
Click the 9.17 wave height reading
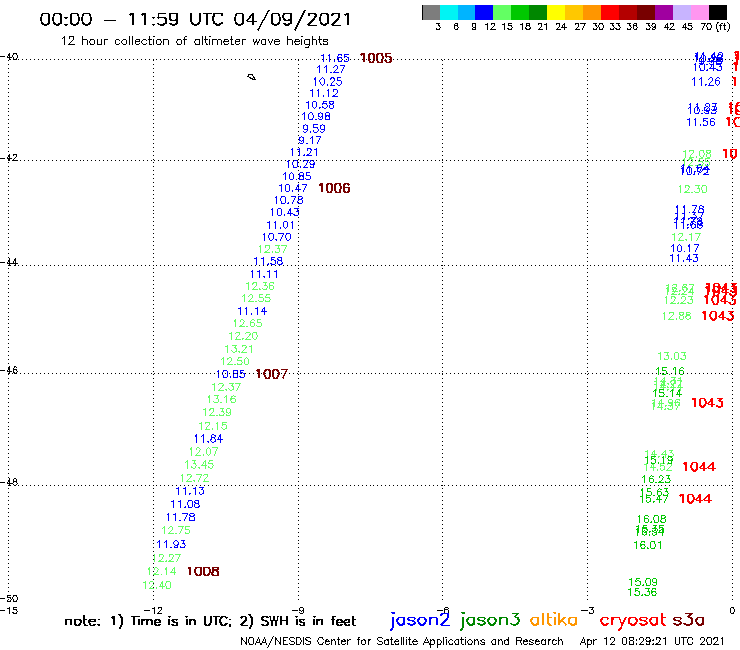[310, 140]
